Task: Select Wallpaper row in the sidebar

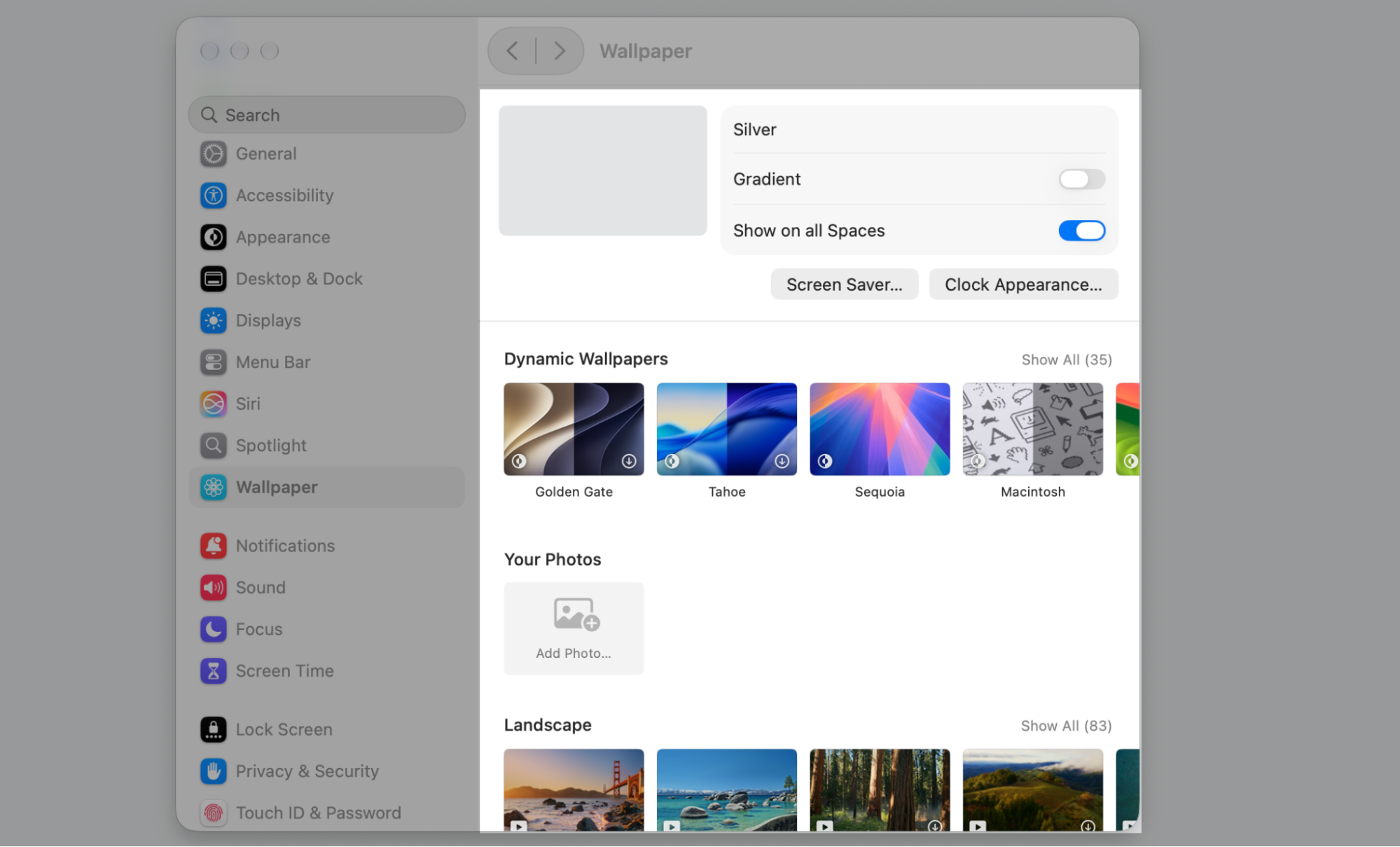Action: tap(326, 487)
